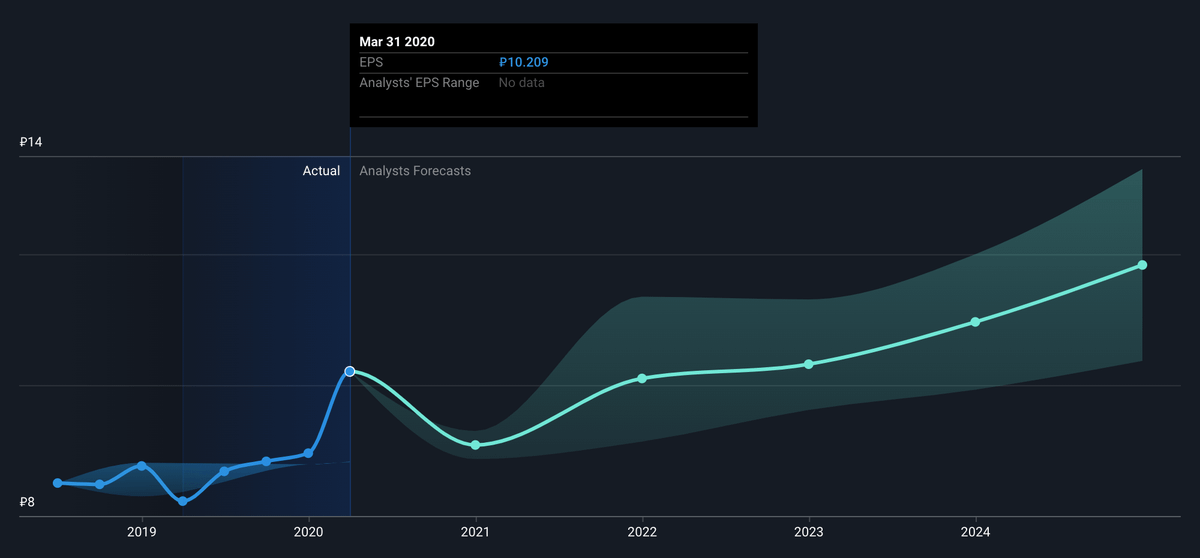The height and width of the screenshot is (558, 1200).
Task: Click the '2019' x-axis label
Action: pyautogui.click(x=142, y=531)
